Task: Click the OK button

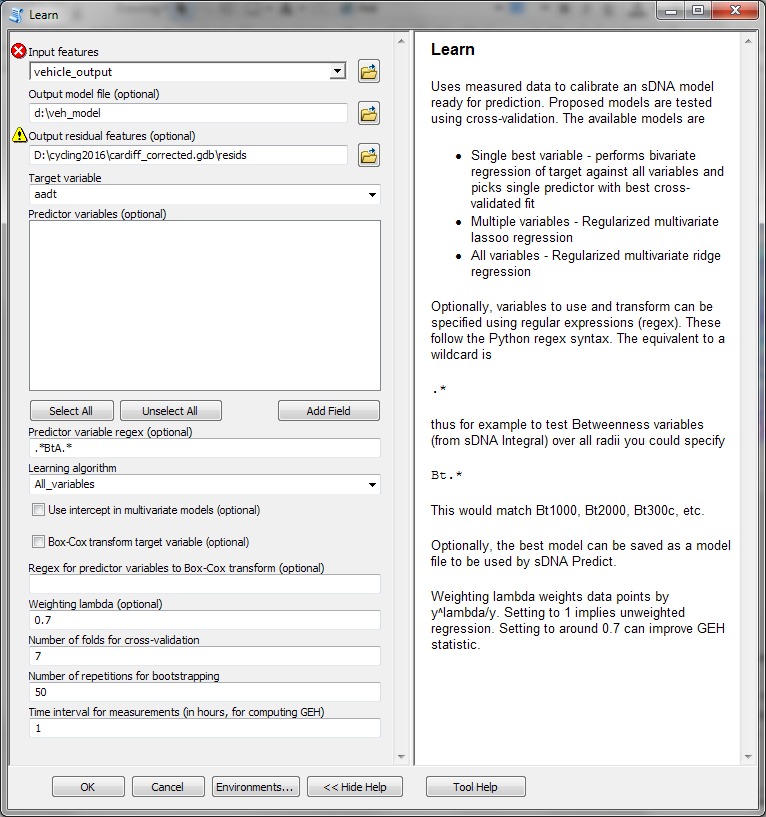Action: [x=88, y=787]
